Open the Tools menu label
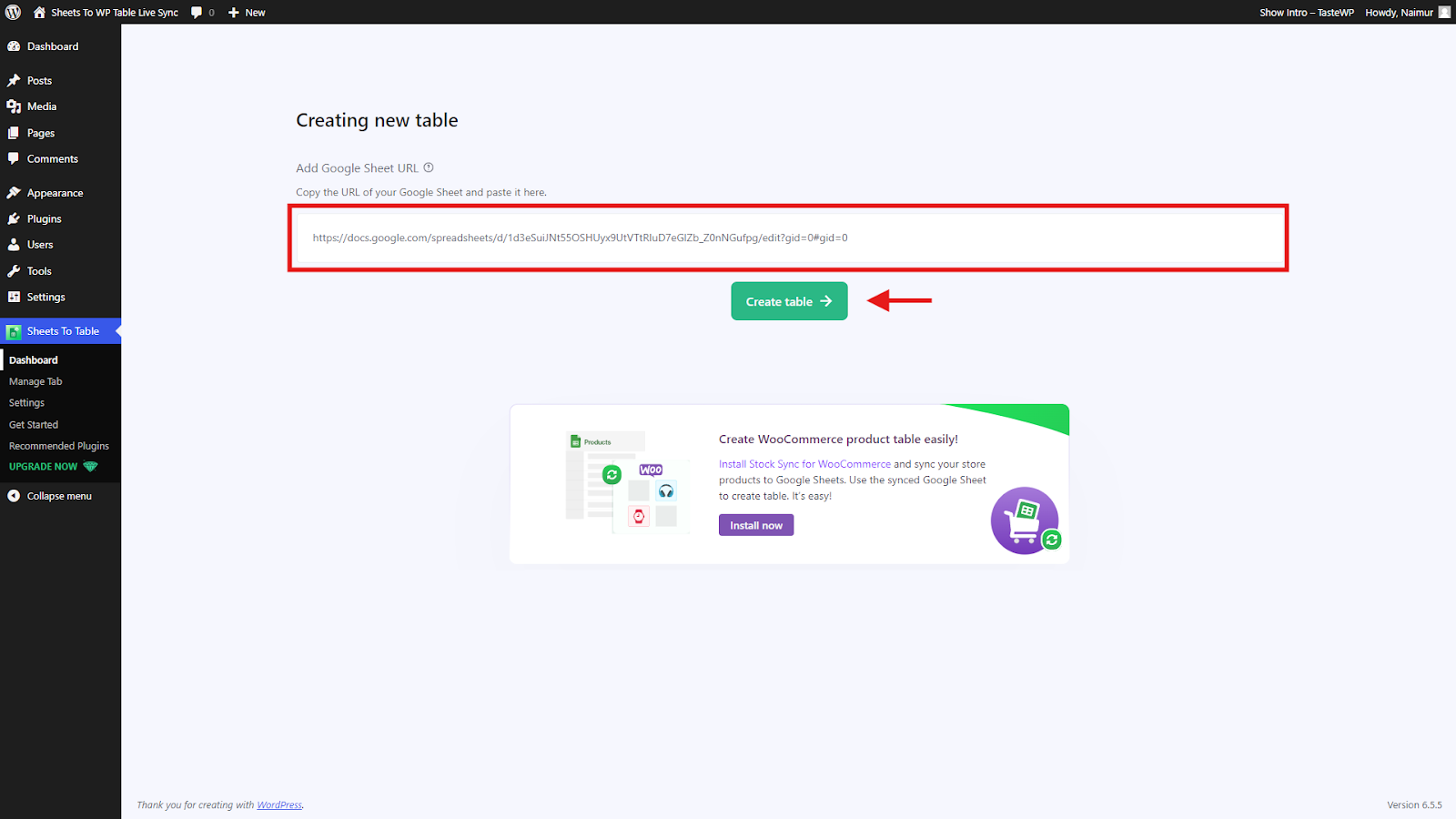 tap(39, 271)
